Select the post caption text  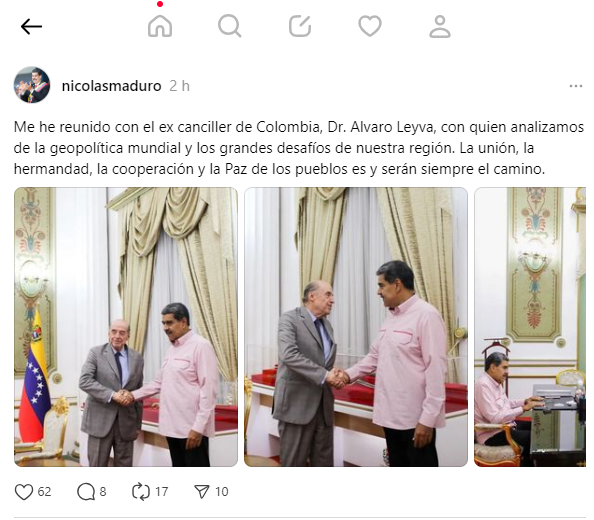pos(299,148)
